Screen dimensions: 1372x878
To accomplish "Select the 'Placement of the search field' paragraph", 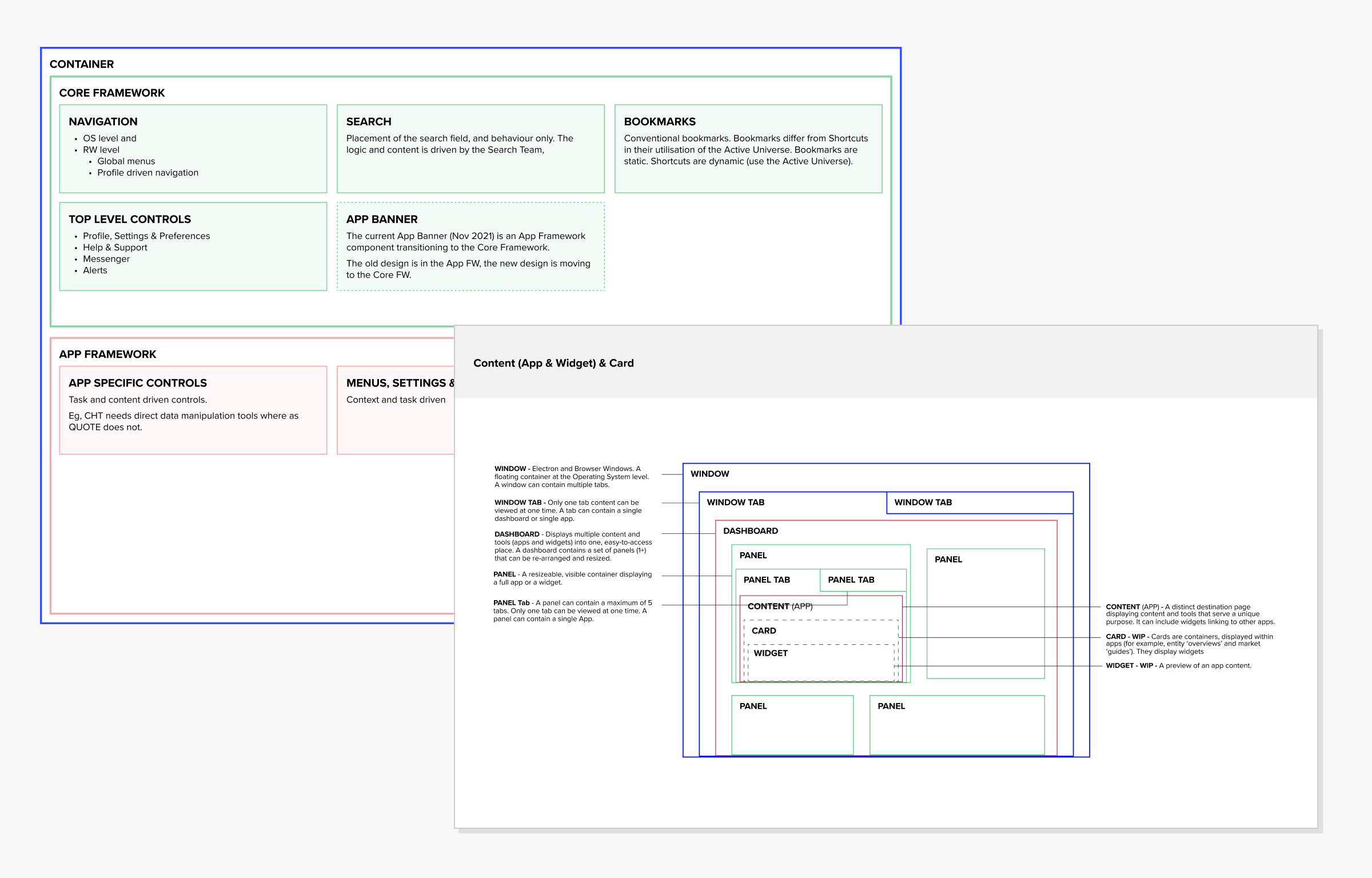I will [460, 144].
